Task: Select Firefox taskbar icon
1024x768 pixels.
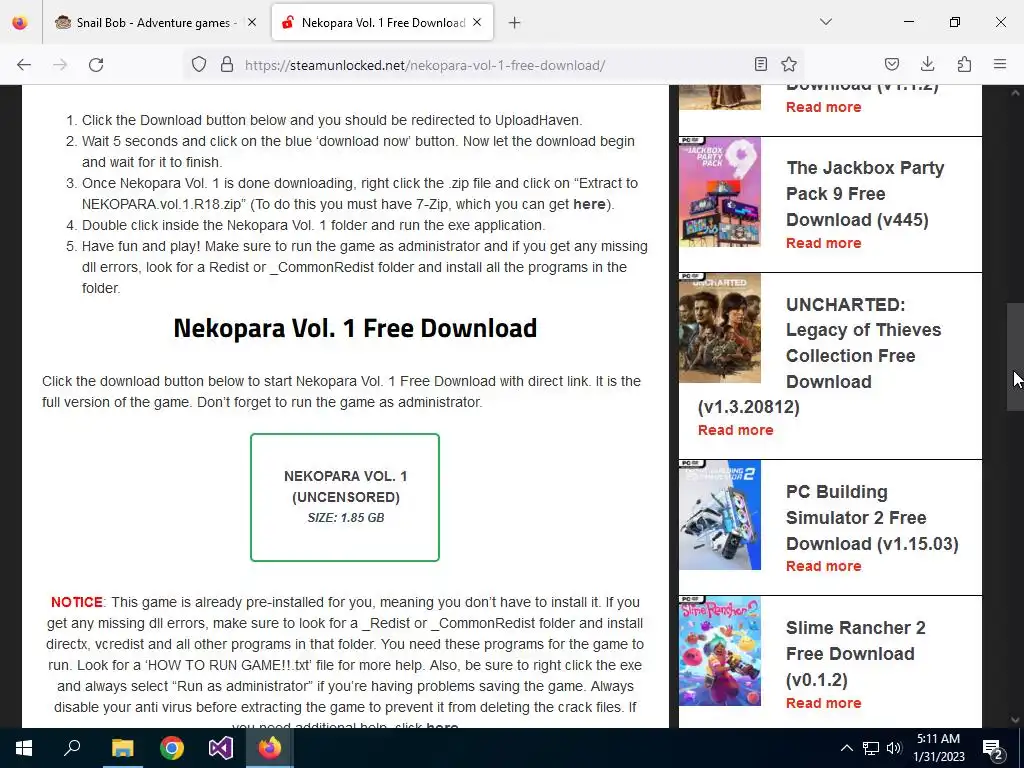Action: [x=270, y=748]
